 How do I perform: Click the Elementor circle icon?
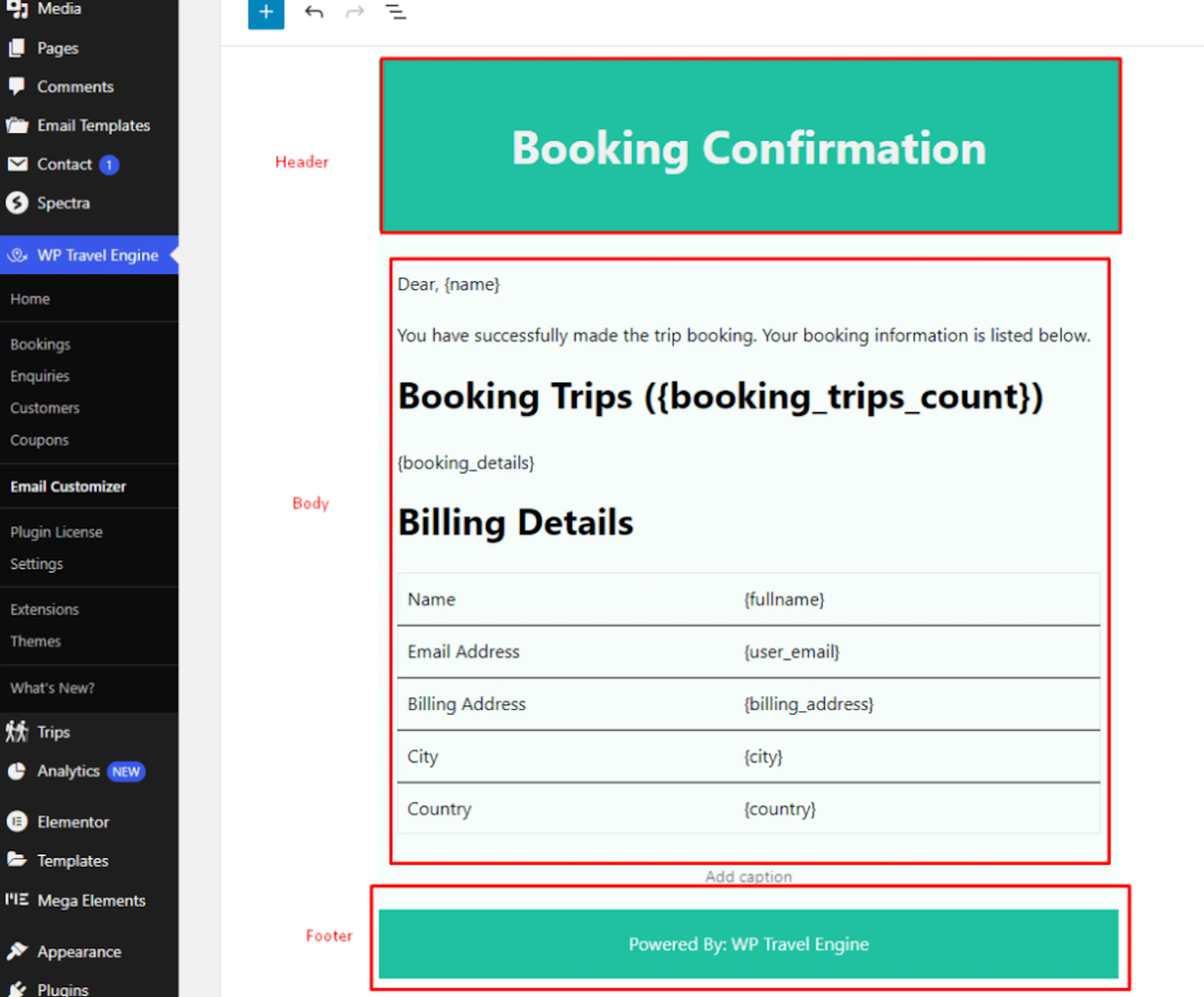(17, 821)
